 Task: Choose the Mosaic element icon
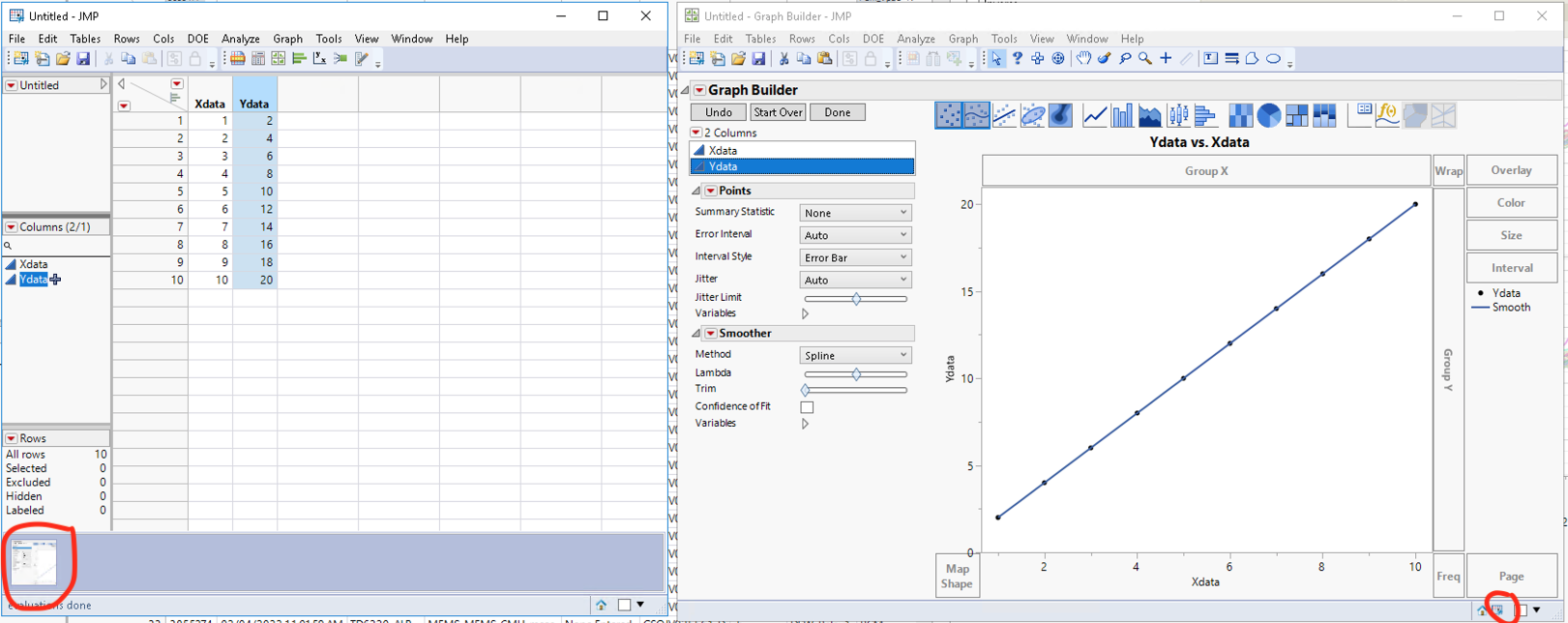1324,115
